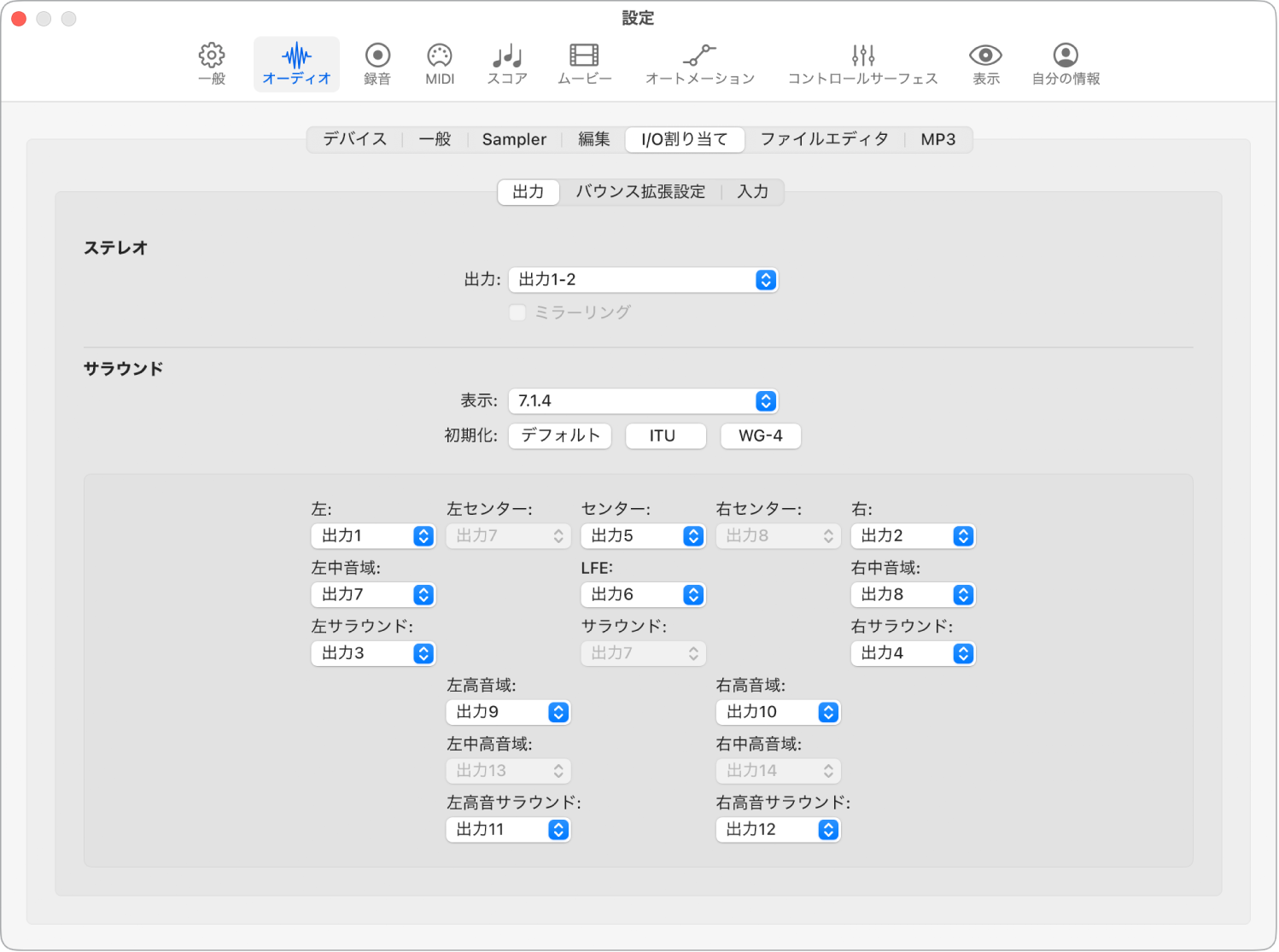1279x952 pixels.
Task: Select the ムービー settings icon
Action: click(x=582, y=63)
